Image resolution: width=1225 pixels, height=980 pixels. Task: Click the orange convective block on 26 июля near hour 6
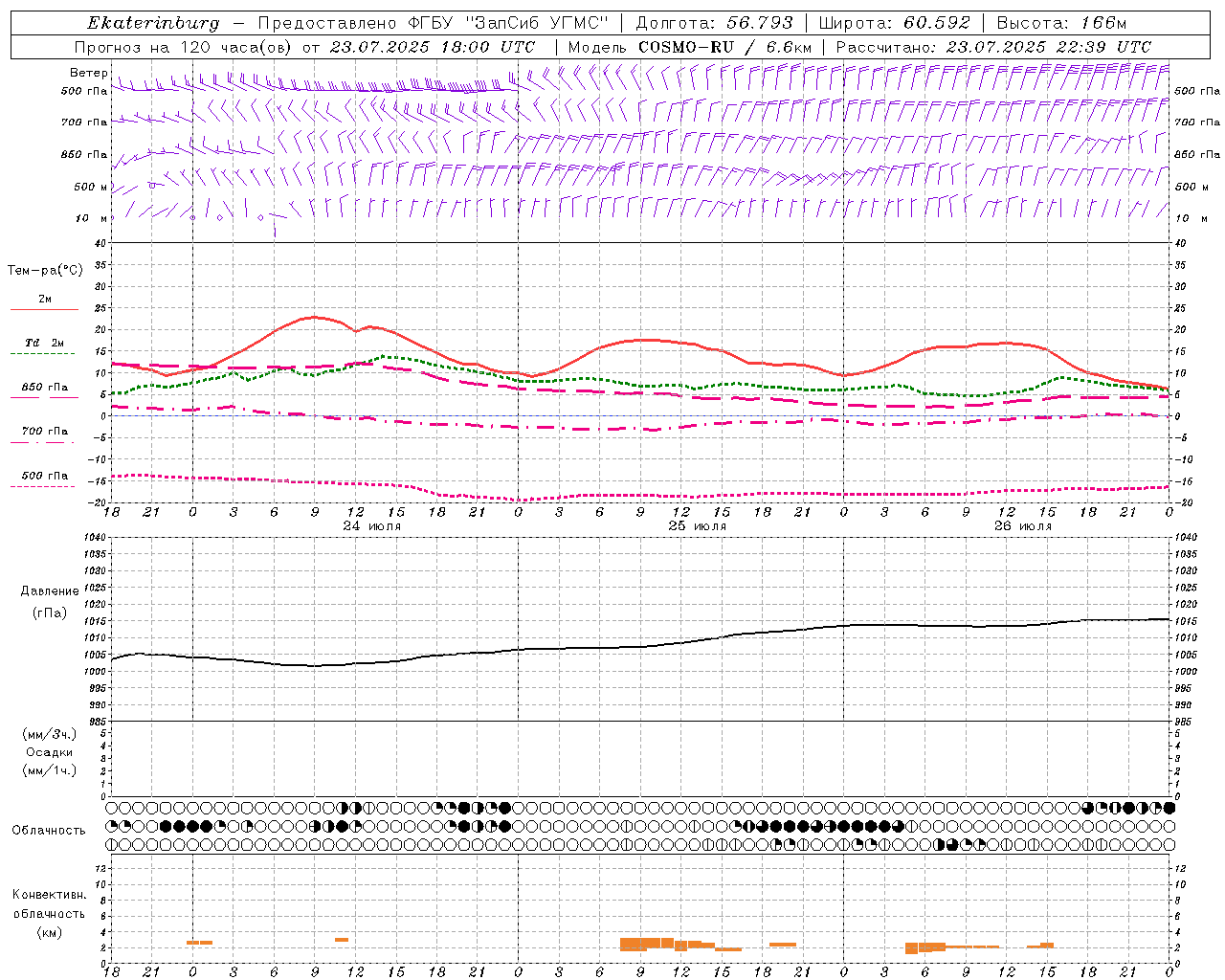point(925,947)
